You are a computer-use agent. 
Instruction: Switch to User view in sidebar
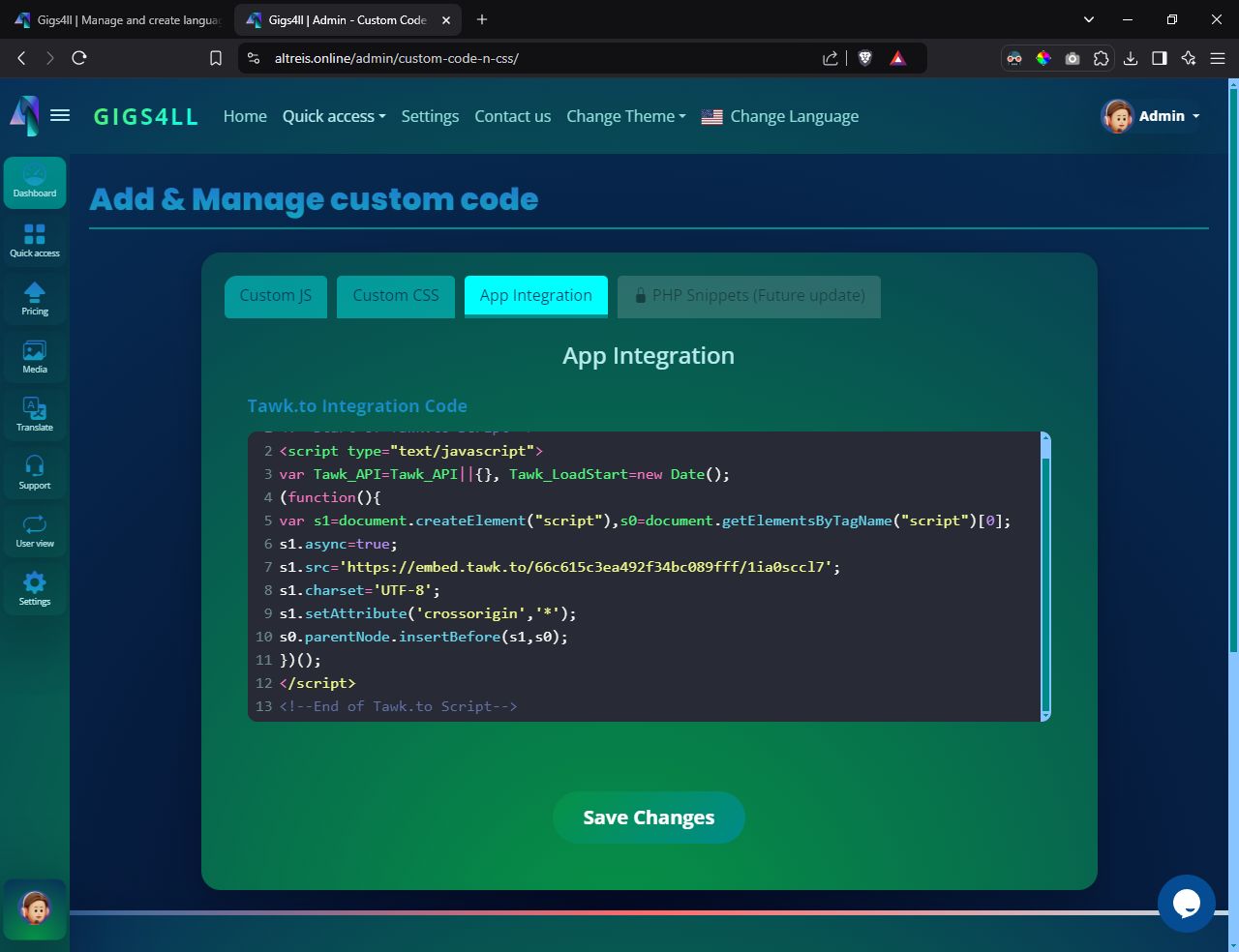[35, 531]
